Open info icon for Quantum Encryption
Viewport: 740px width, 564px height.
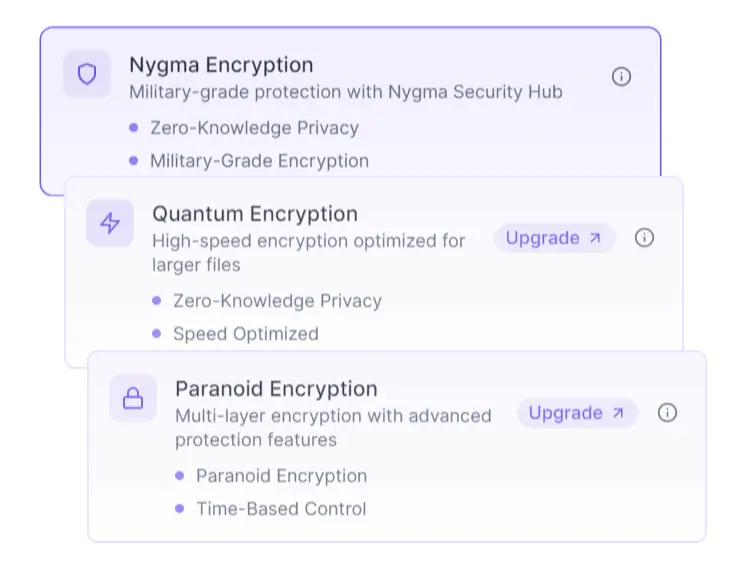[x=644, y=237]
